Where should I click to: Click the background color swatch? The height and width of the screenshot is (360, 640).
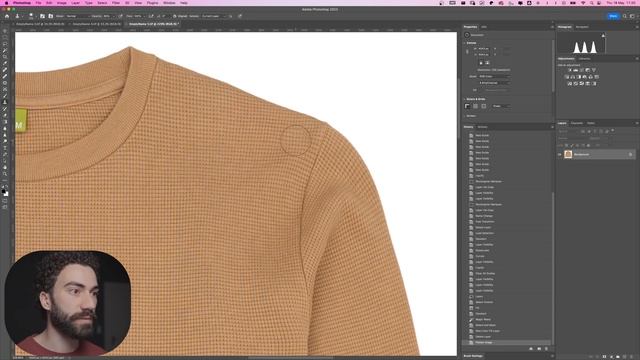(x=7, y=194)
